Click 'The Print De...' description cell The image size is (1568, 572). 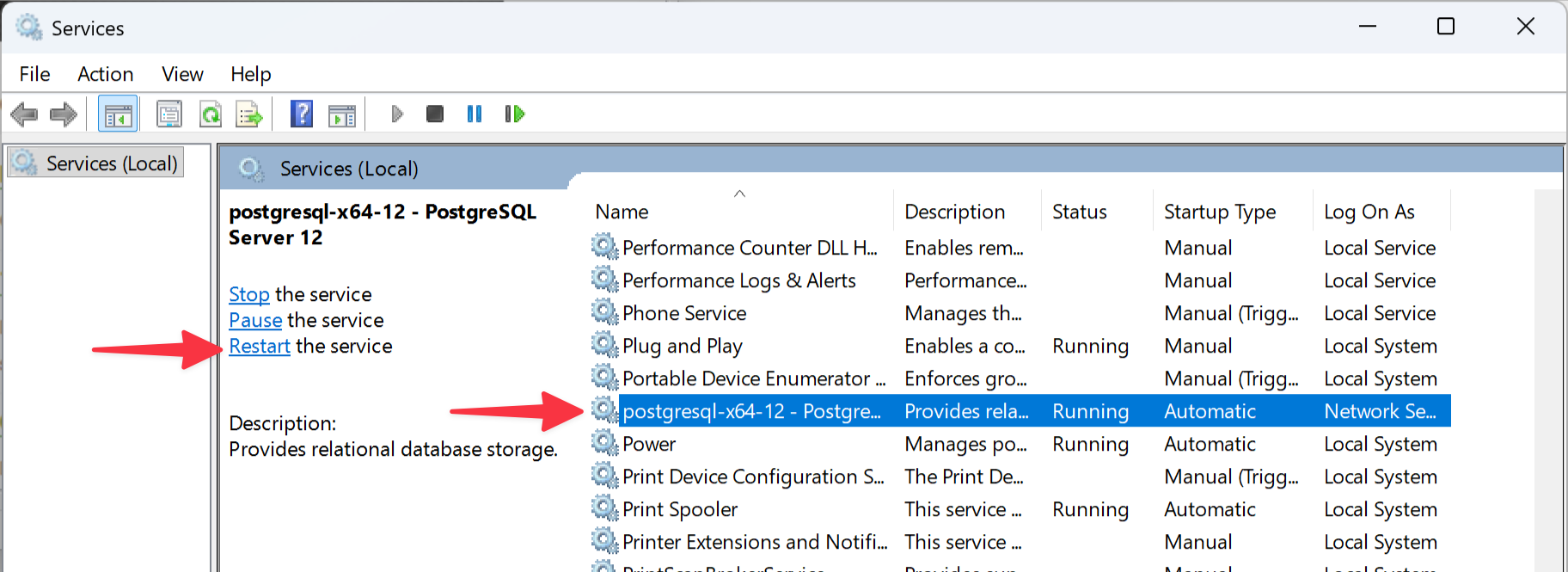pos(964,477)
